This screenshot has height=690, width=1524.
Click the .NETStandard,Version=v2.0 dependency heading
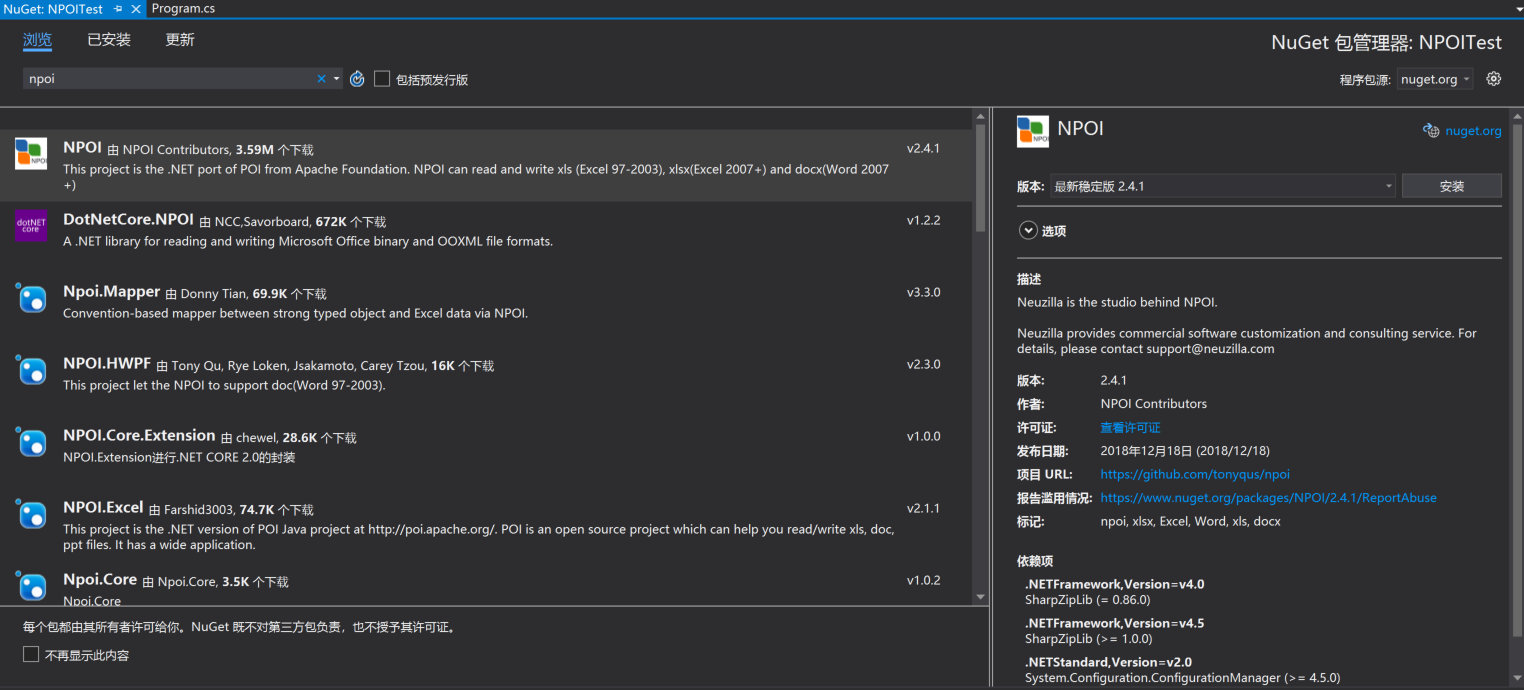pos(1108,662)
